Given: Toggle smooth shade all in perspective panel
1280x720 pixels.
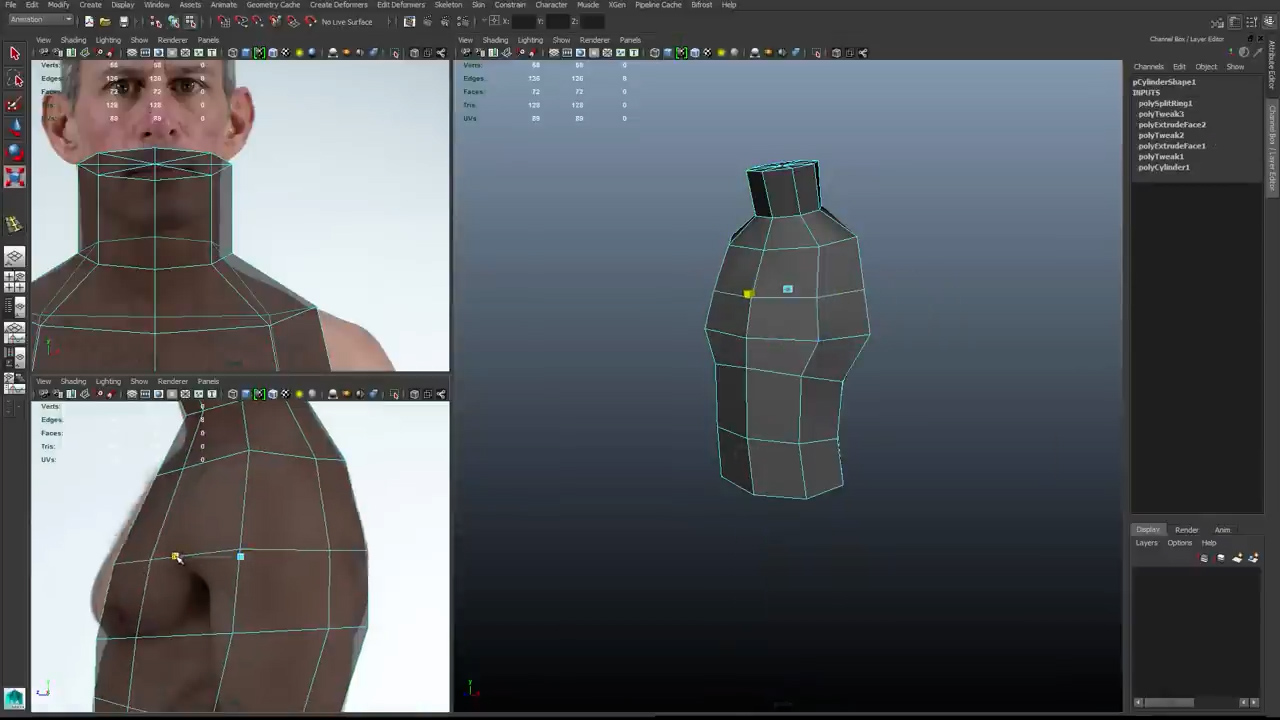Looking at the screenshot, I should click(668, 53).
